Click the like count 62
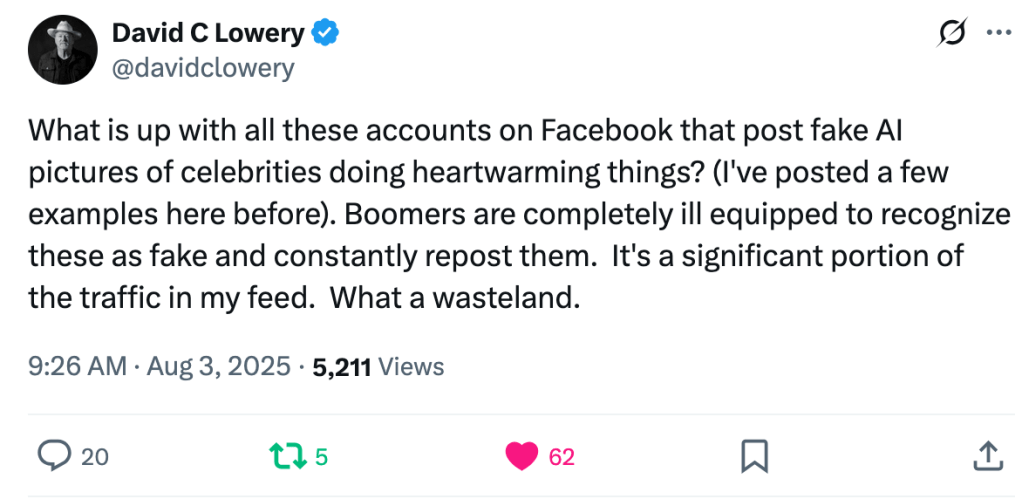1022x499 pixels. [562, 458]
